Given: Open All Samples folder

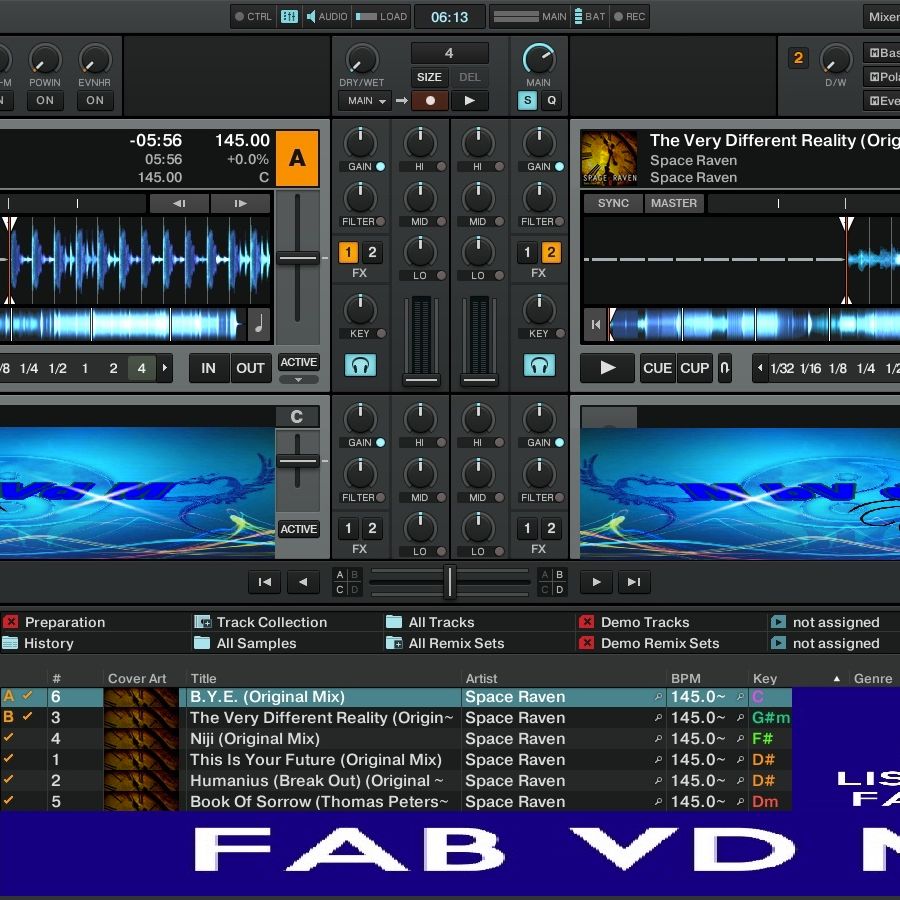Looking at the screenshot, I should pos(245,643).
